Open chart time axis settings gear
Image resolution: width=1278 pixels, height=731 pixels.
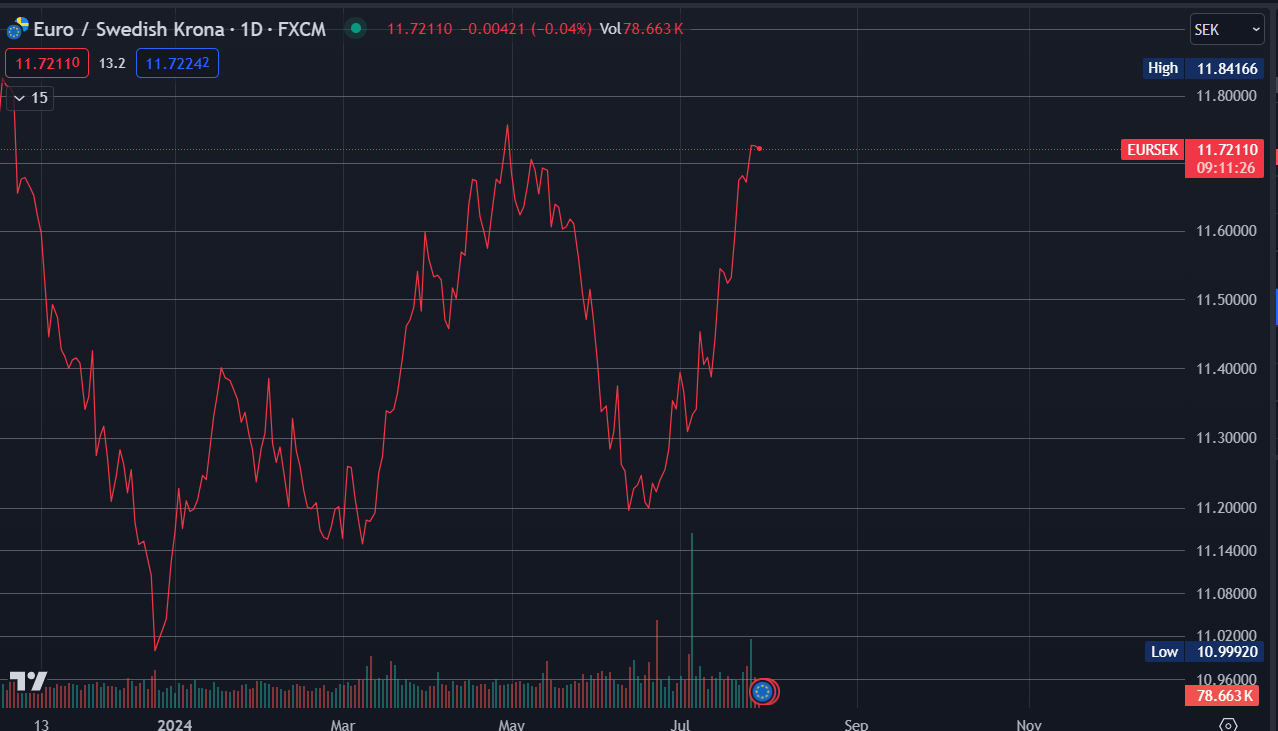point(1229,724)
